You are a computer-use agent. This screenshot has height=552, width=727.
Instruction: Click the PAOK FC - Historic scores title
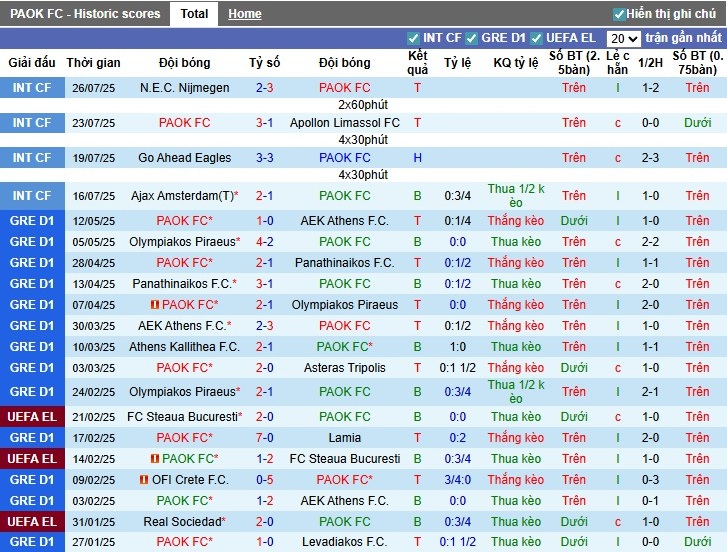click(85, 14)
